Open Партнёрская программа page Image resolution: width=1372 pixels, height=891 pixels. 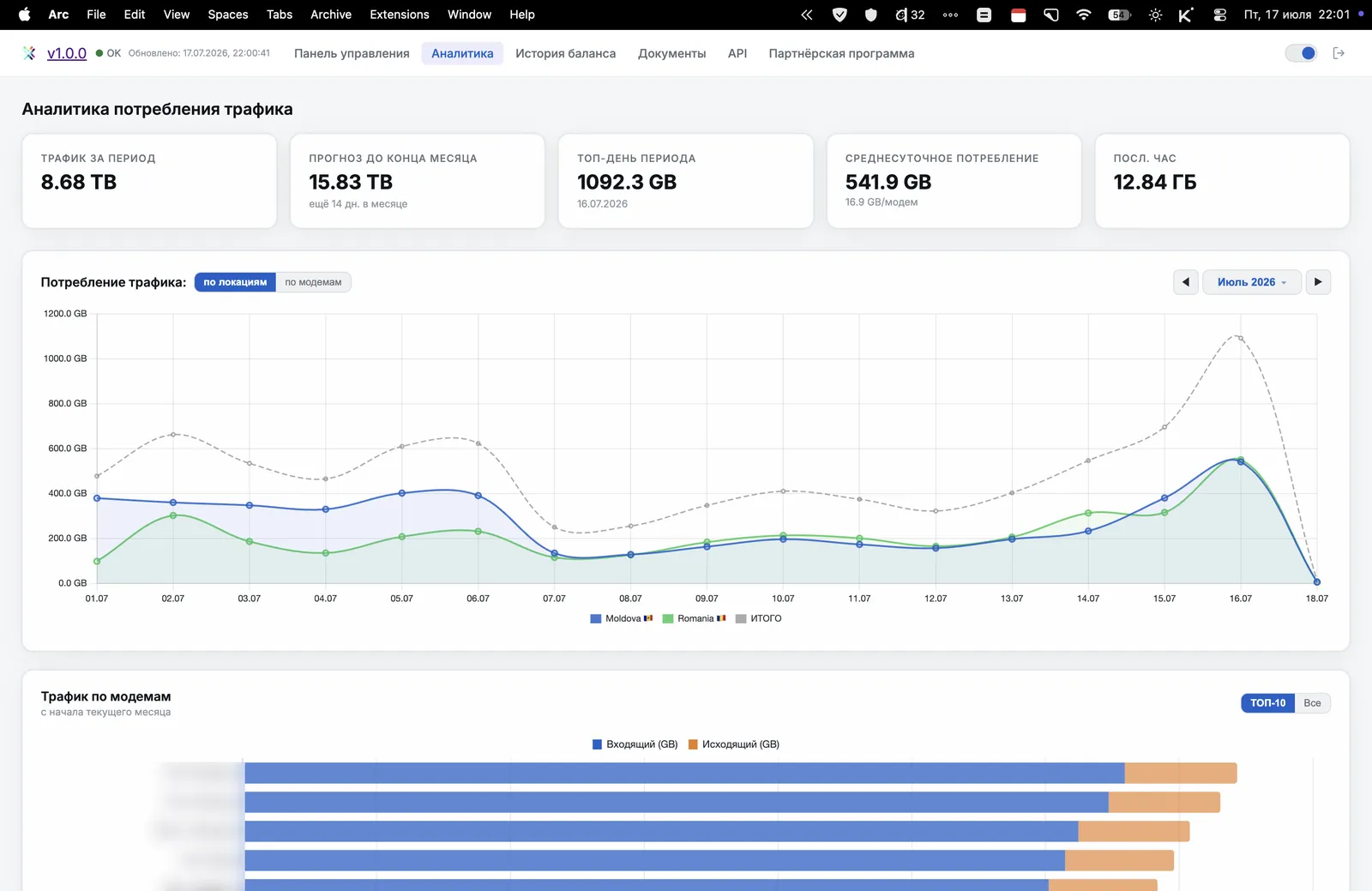[841, 53]
